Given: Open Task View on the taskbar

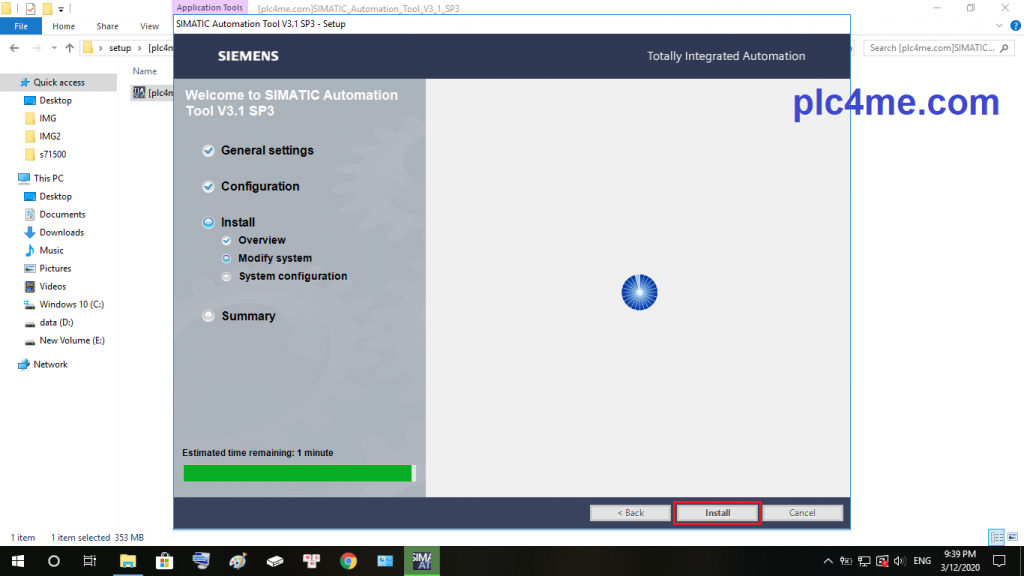Looking at the screenshot, I should pyautogui.click(x=90, y=561).
